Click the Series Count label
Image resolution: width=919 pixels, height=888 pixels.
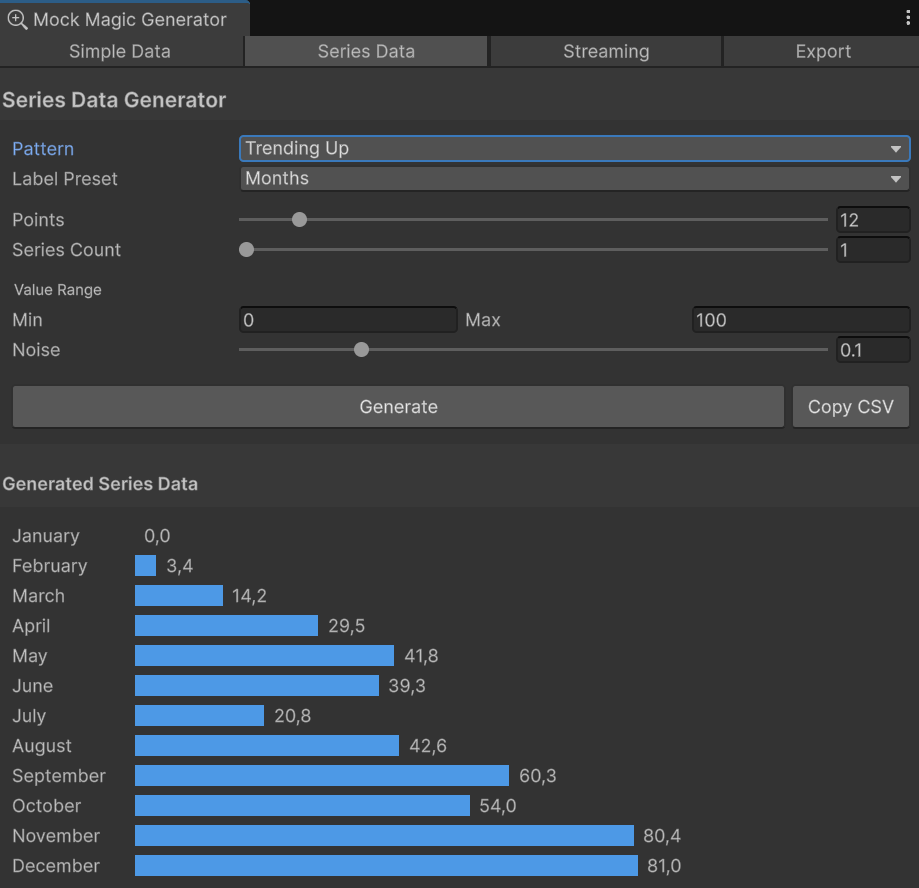click(x=66, y=250)
